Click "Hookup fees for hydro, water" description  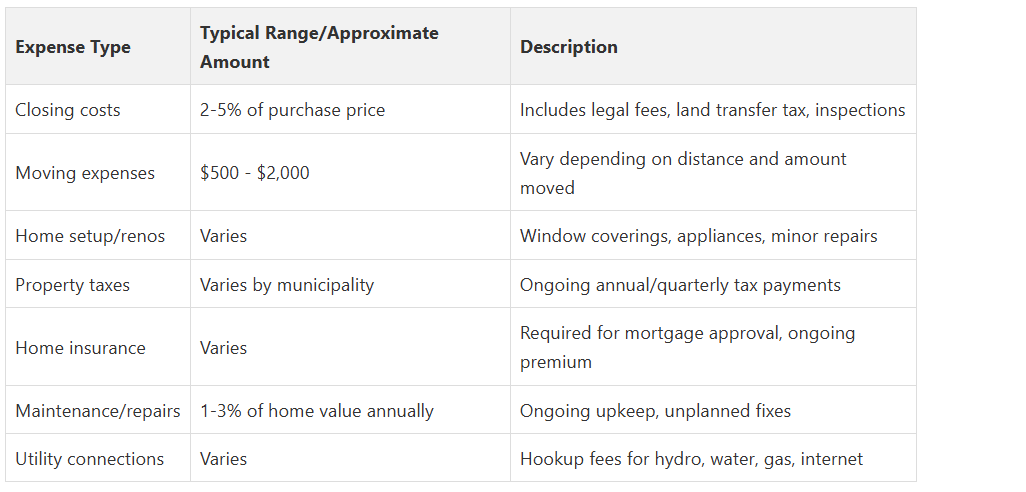[x=691, y=459]
